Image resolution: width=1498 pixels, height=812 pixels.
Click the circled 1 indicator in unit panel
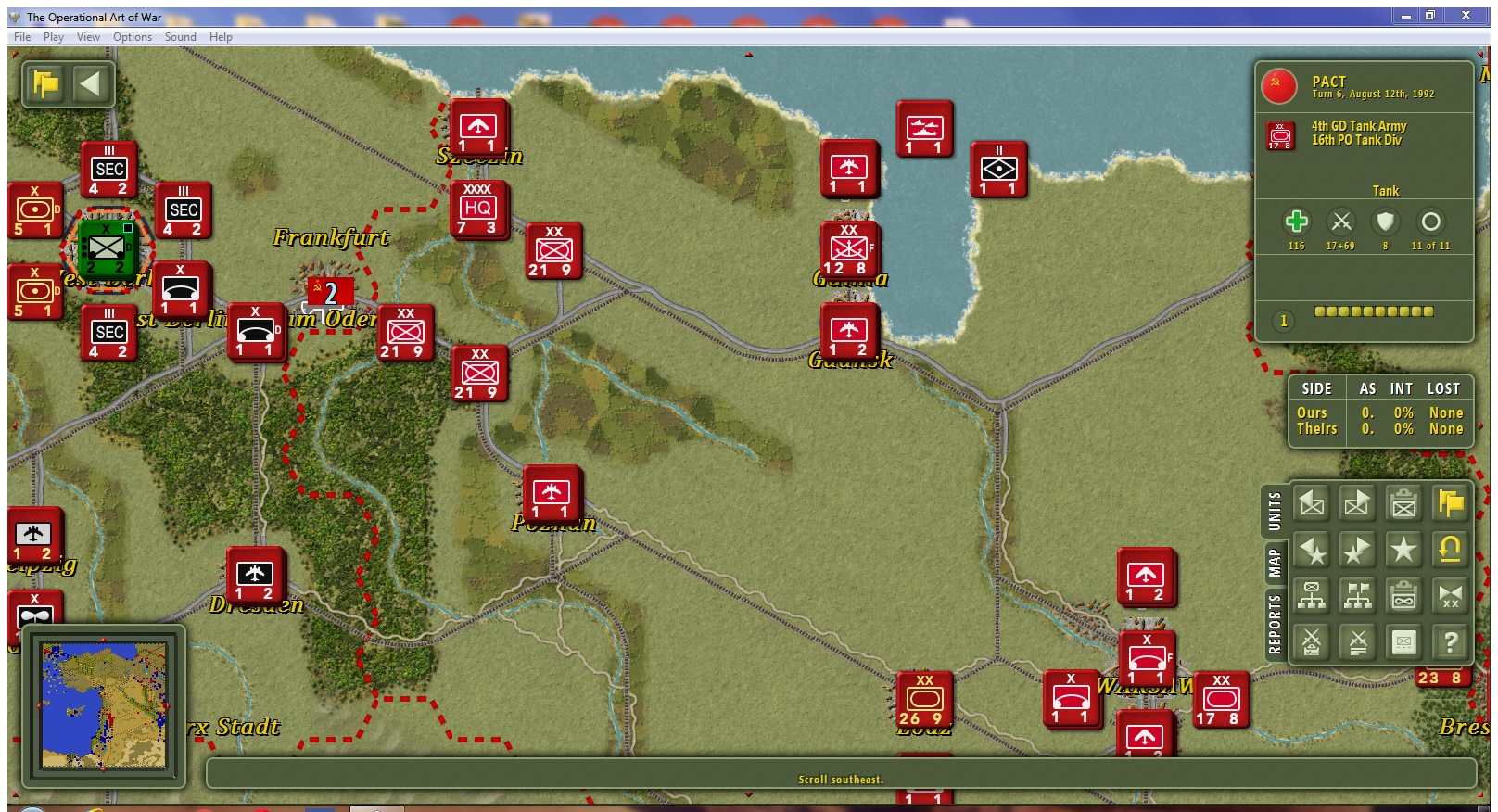tap(1283, 321)
